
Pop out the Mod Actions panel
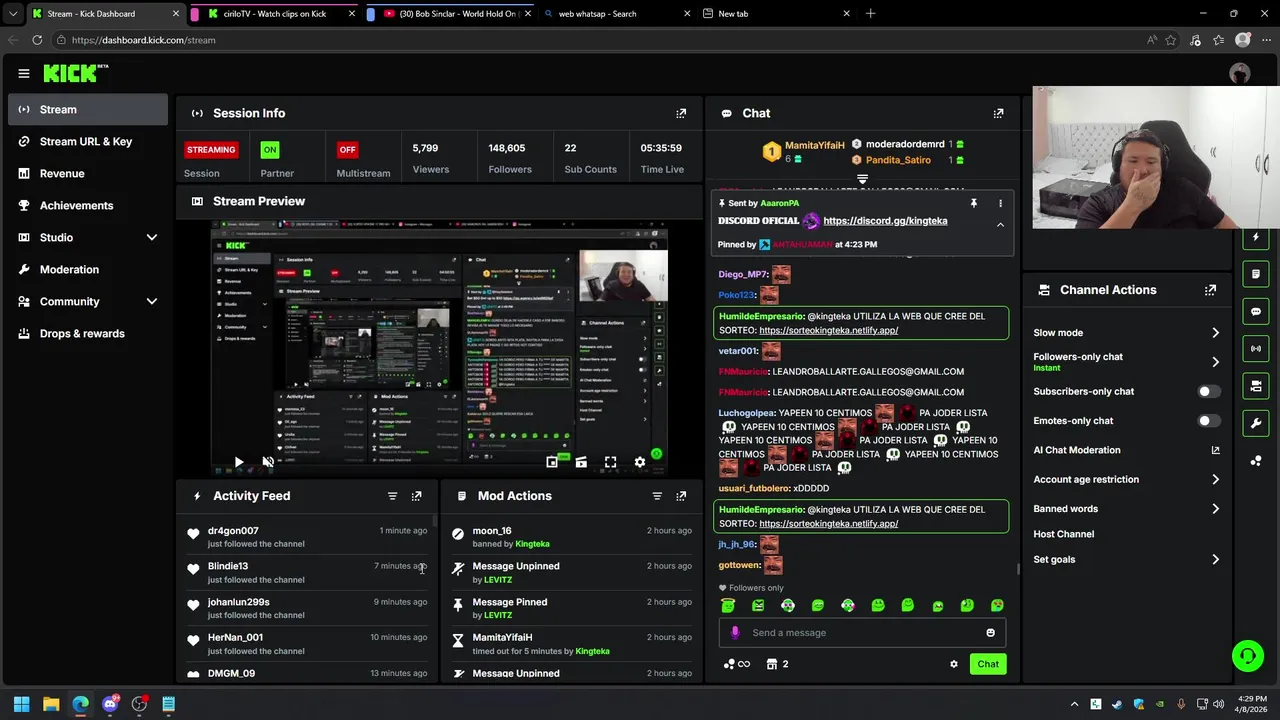point(681,496)
